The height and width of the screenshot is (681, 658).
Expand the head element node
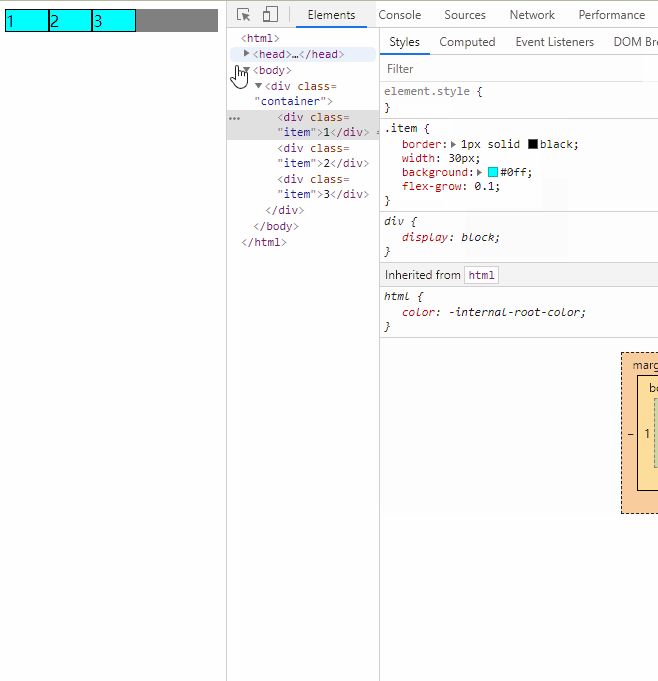(246, 53)
